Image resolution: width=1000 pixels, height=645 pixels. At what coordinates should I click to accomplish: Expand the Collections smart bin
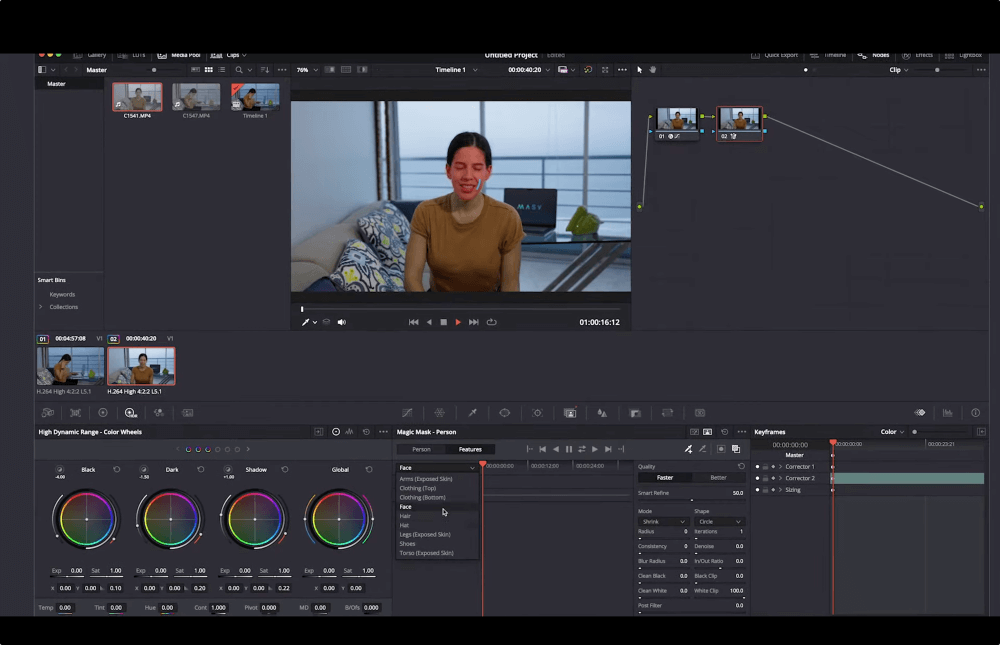(x=41, y=307)
